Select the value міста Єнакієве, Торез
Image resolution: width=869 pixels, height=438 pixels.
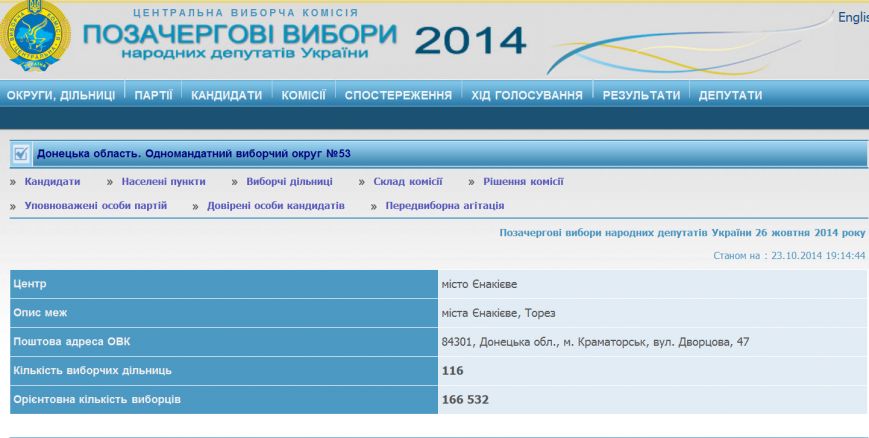[498, 313]
